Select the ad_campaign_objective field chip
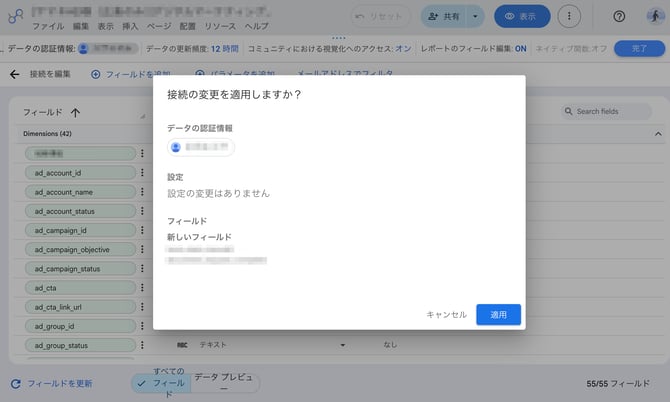 pyautogui.click(x=80, y=249)
